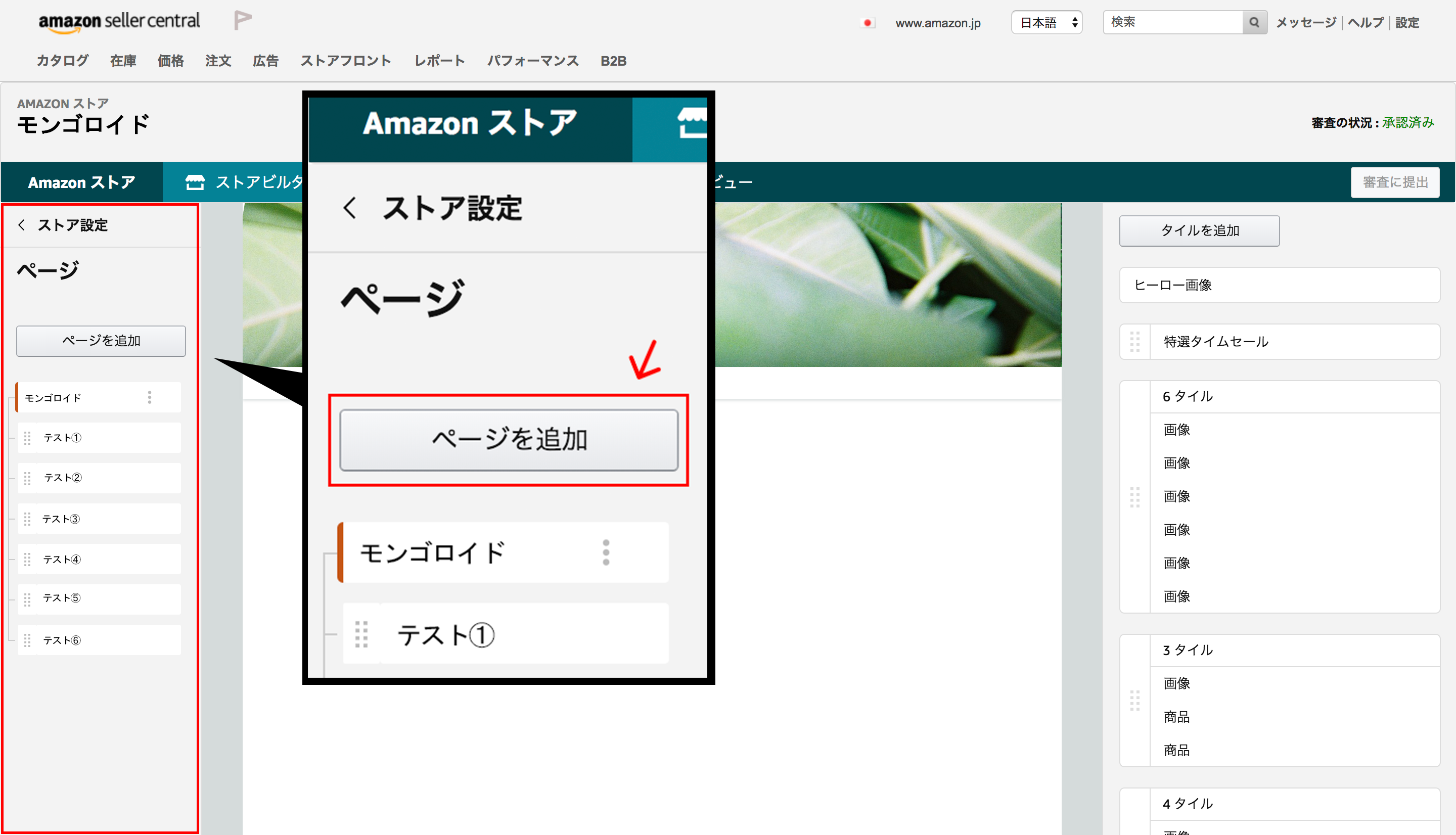
Task: Click the www.amazon.jp marketplace link
Action: [938, 23]
